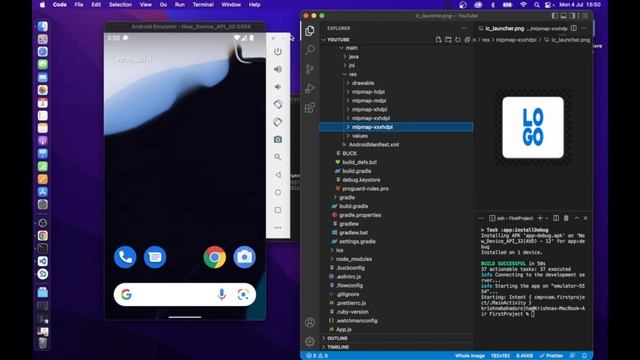Click 'Whole Image' in the status bar
The image size is (640, 360).
470,356
